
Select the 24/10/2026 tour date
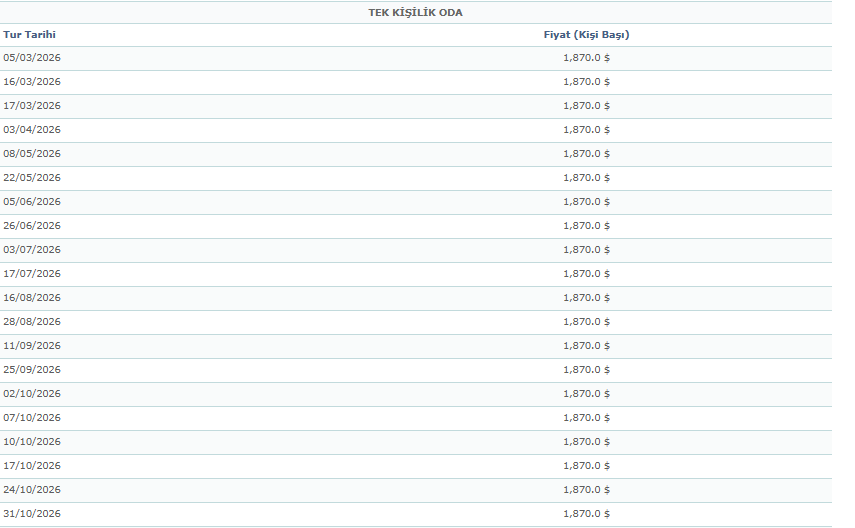pos(32,490)
